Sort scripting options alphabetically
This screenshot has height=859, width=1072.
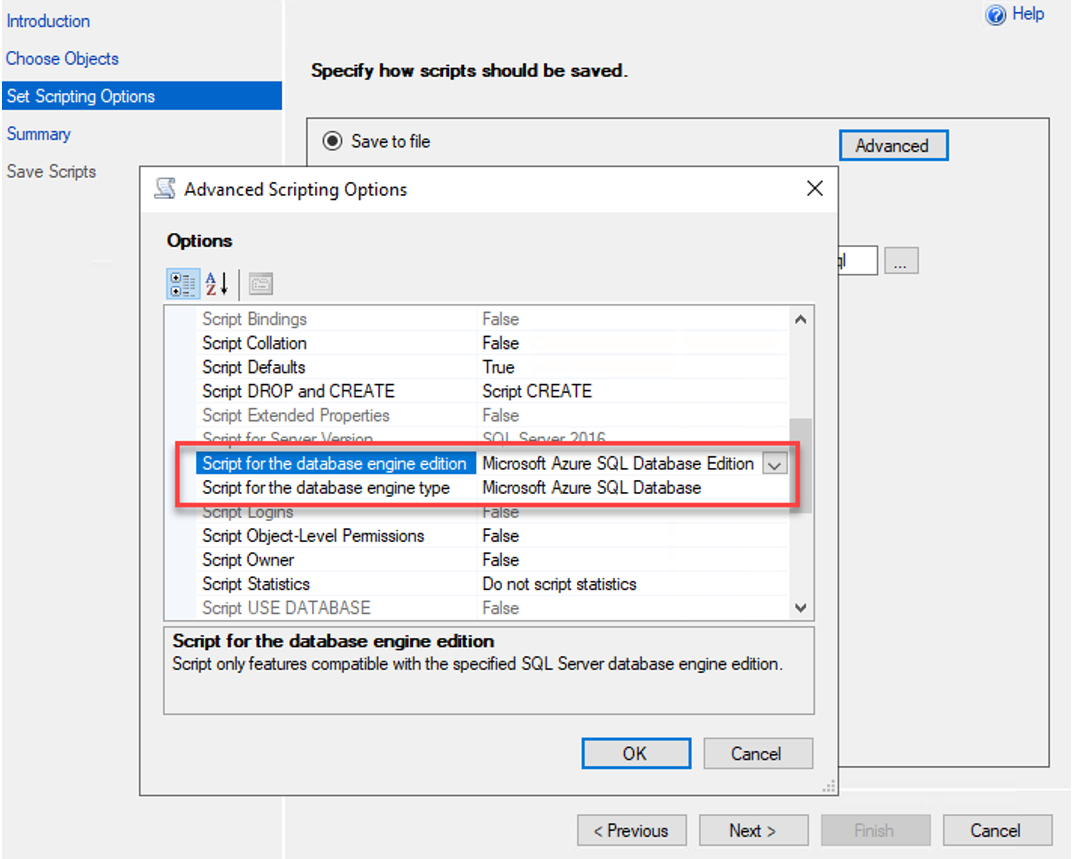tap(215, 283)
